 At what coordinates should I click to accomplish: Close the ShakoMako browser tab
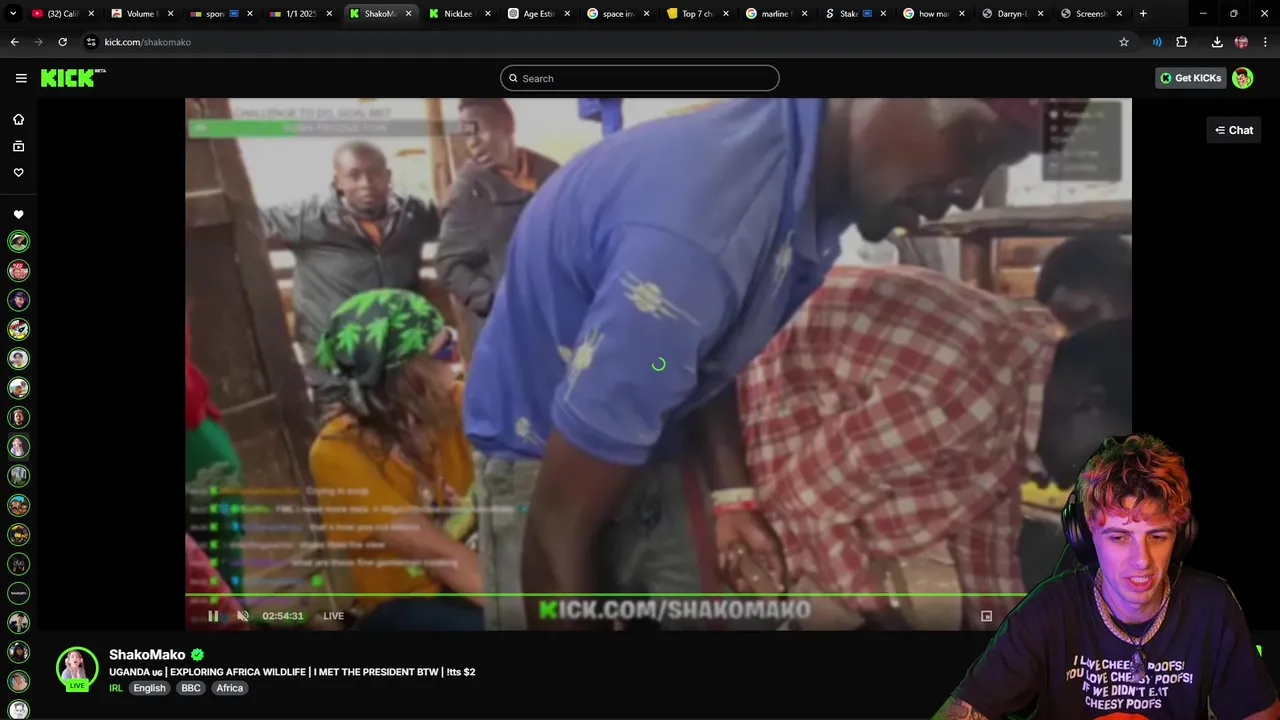408,14
